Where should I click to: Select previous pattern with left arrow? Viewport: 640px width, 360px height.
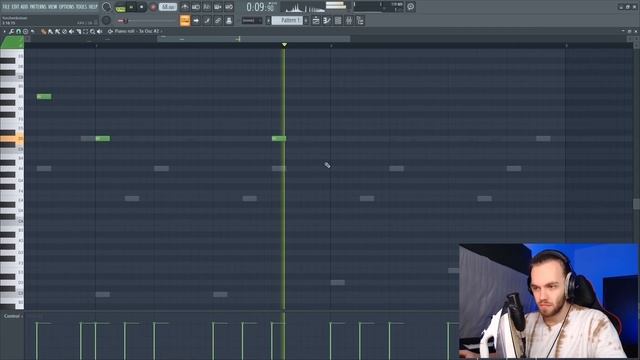(268, 20)
